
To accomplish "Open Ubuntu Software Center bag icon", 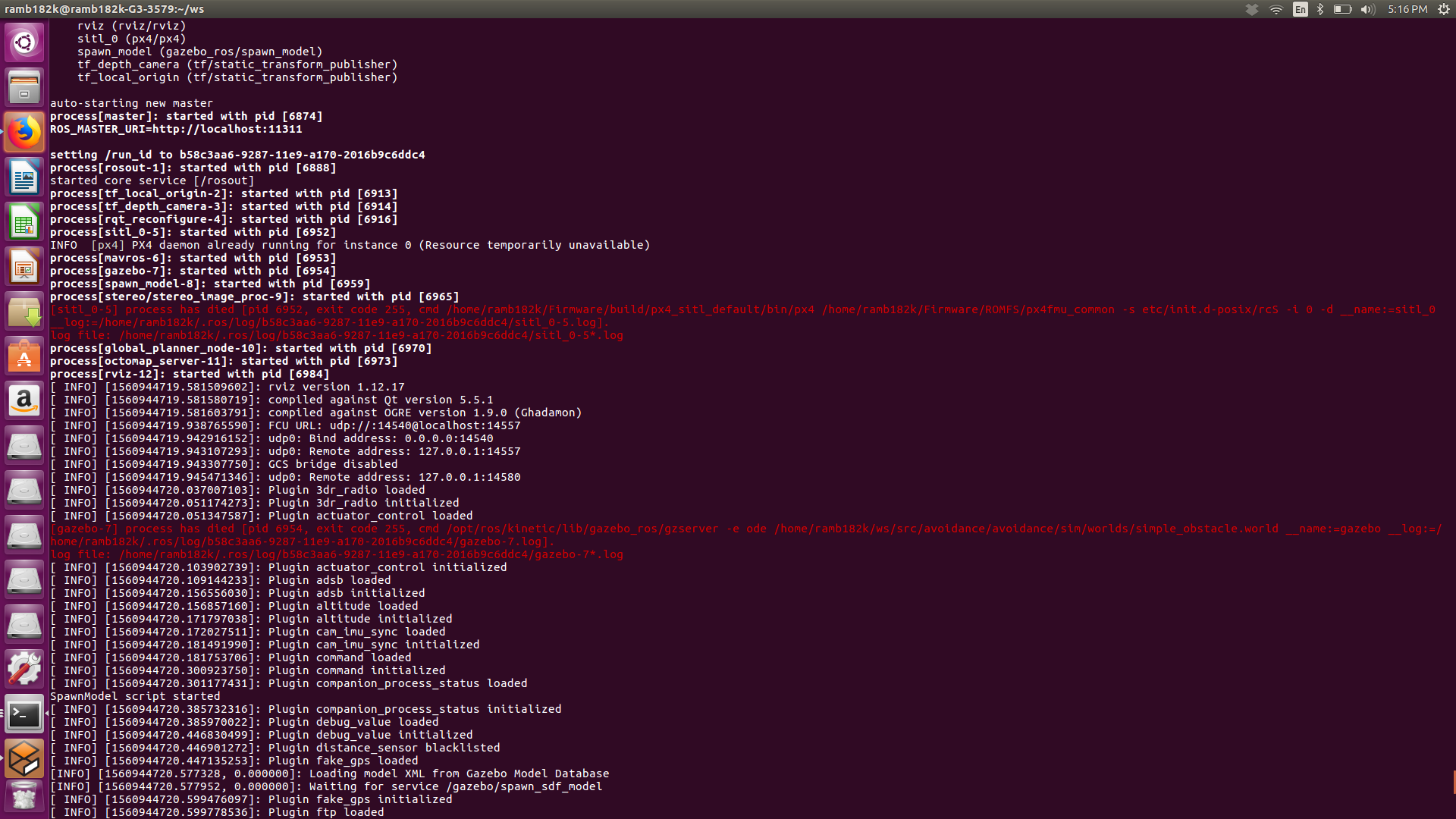I will pyautogui.click(x=24, y=356).
